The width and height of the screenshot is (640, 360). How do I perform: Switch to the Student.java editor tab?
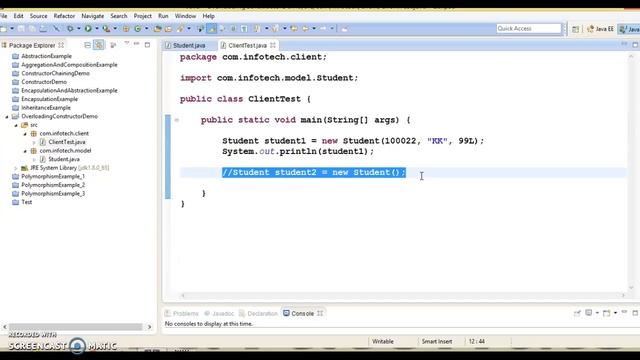click(x=189, y=45)
